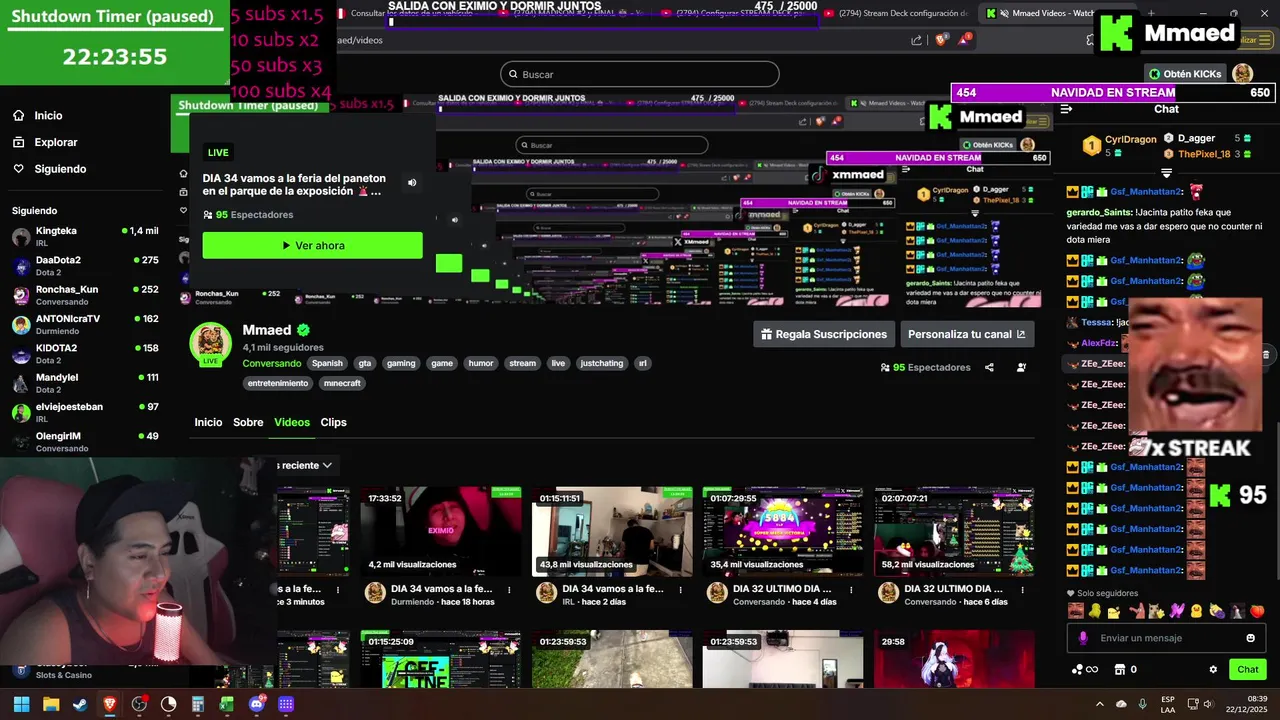Expand the chat leaderboard chevron

(1166, 173)
